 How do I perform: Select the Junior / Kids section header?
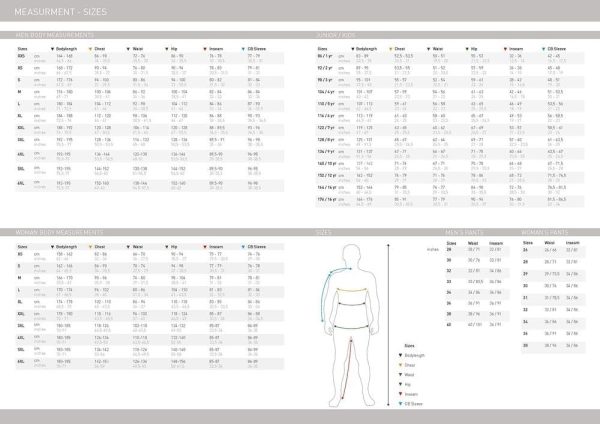coord(336,33)
